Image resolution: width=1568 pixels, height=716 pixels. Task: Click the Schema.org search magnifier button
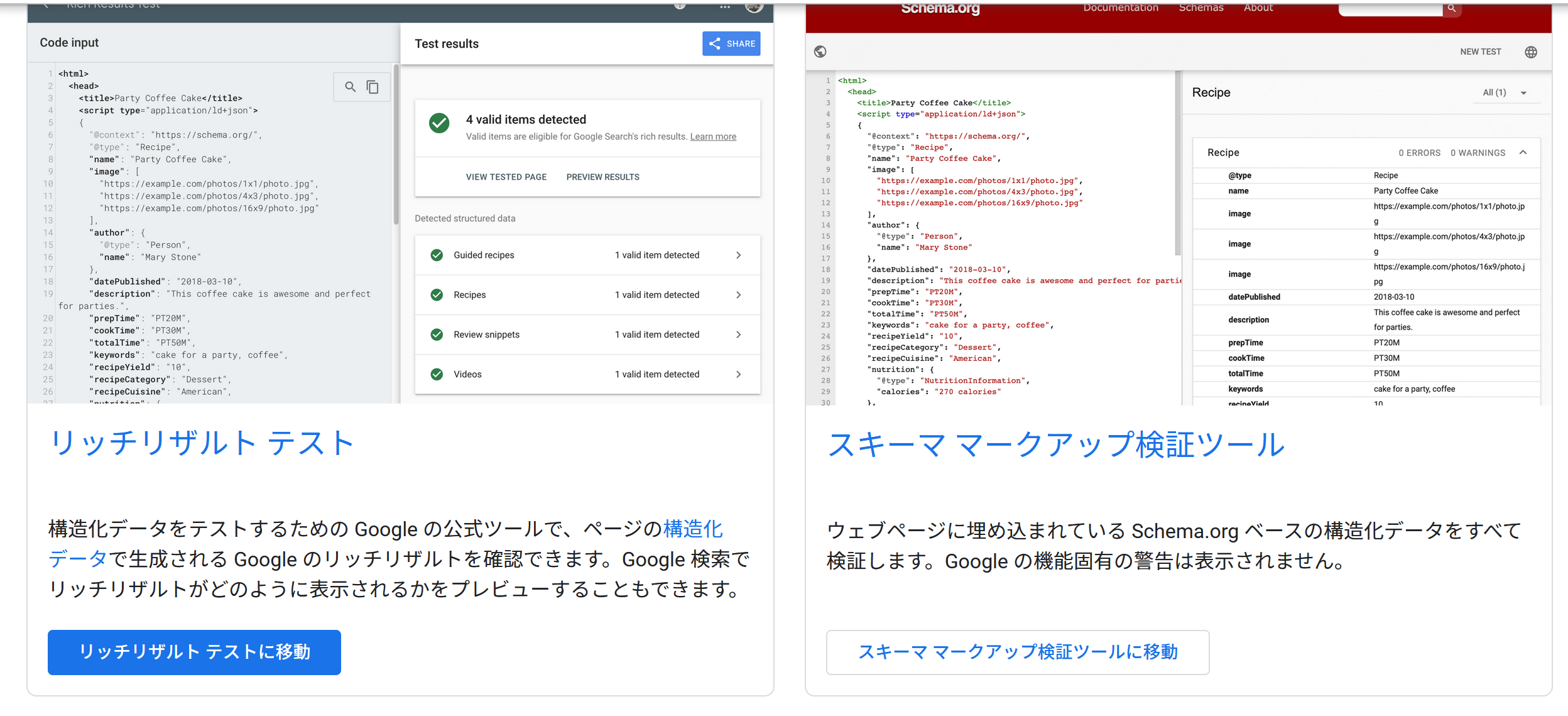point(1452,9)
